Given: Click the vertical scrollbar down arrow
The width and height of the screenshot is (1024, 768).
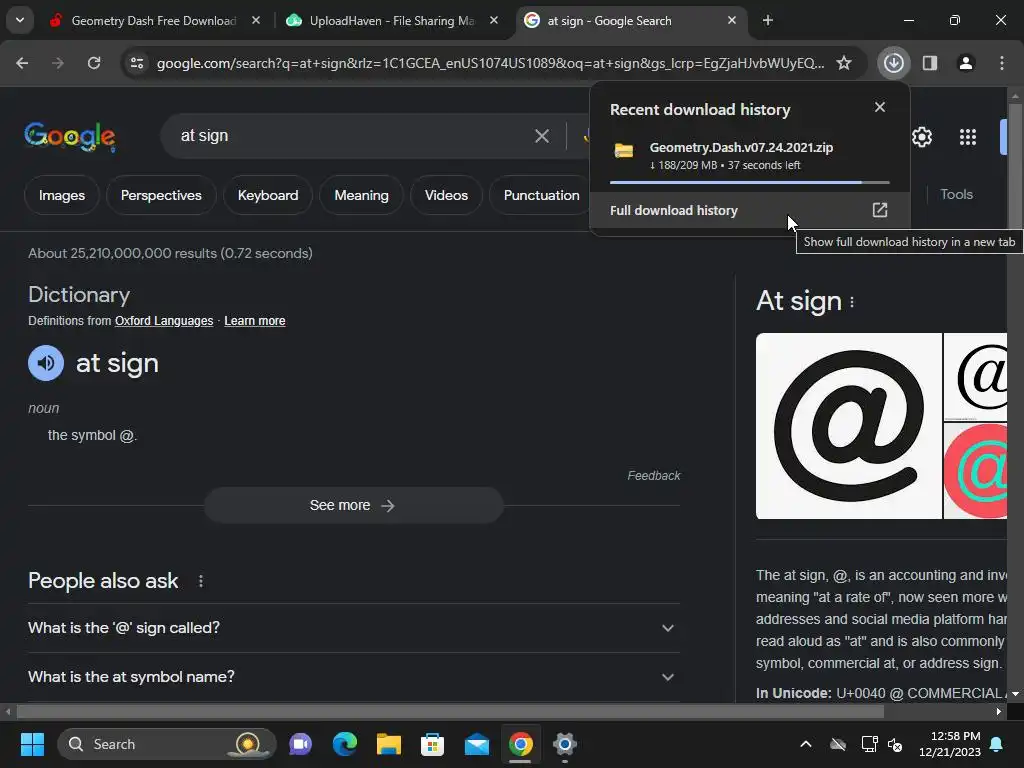Looking at the screenshot, I should click(1015, 694).
